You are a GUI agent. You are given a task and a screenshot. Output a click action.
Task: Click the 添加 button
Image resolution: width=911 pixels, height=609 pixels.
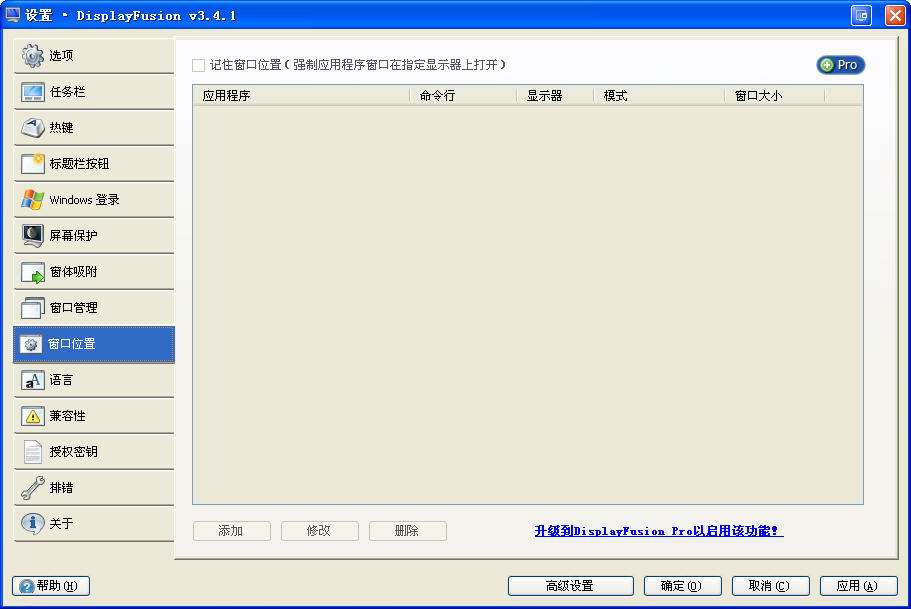tap(232, 531)
